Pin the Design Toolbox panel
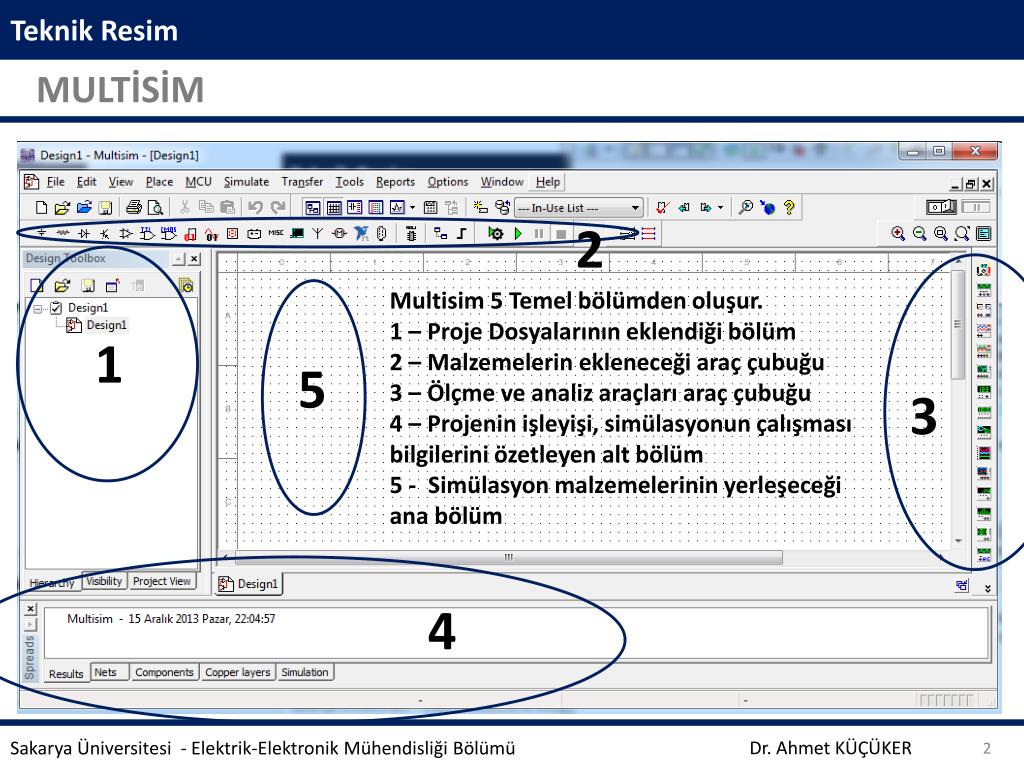 pos(179,259)
